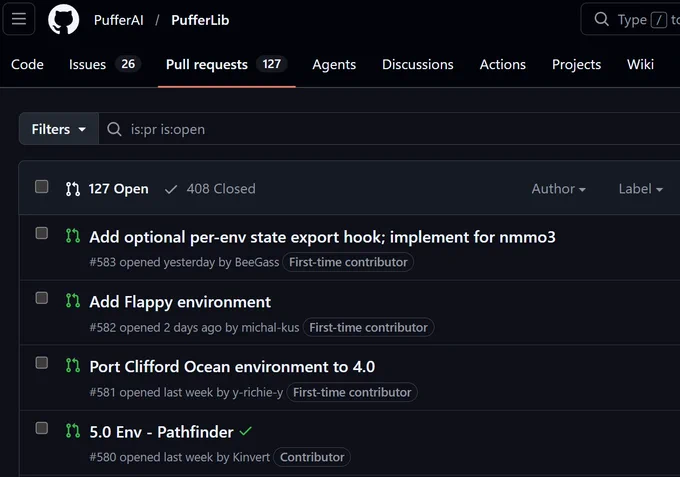Click the checkmark icon beside 408 Closed

171,189
